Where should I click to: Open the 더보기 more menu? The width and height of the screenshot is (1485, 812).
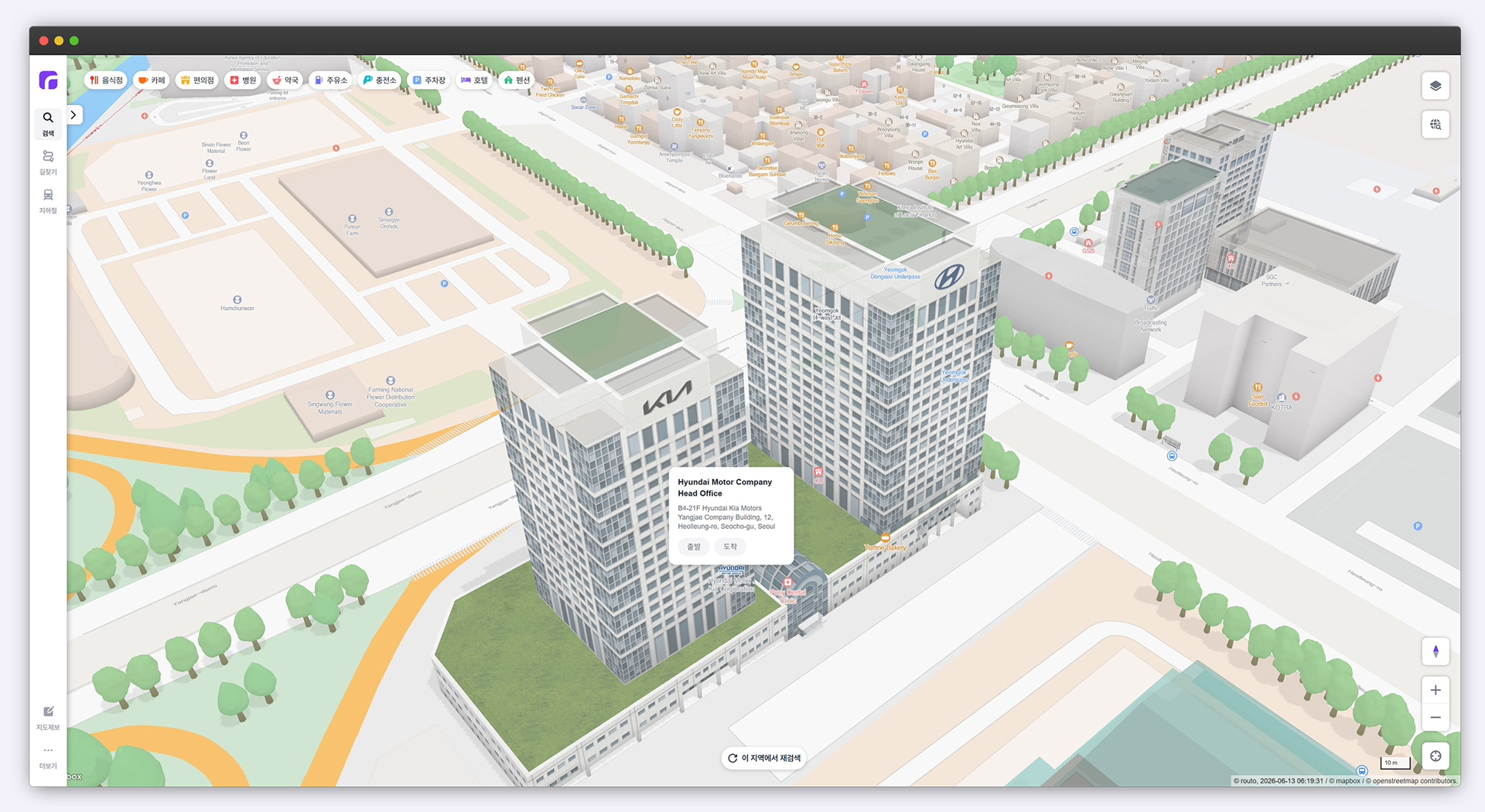(x=48, y=757)
